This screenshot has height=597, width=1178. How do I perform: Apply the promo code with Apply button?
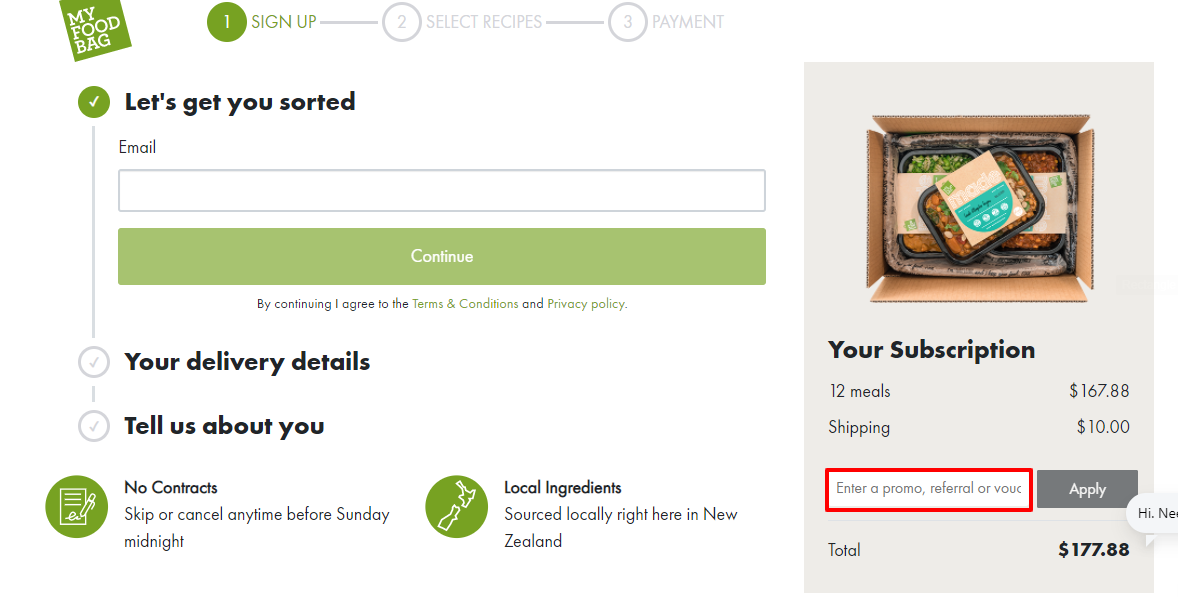tap(1087, 489)
